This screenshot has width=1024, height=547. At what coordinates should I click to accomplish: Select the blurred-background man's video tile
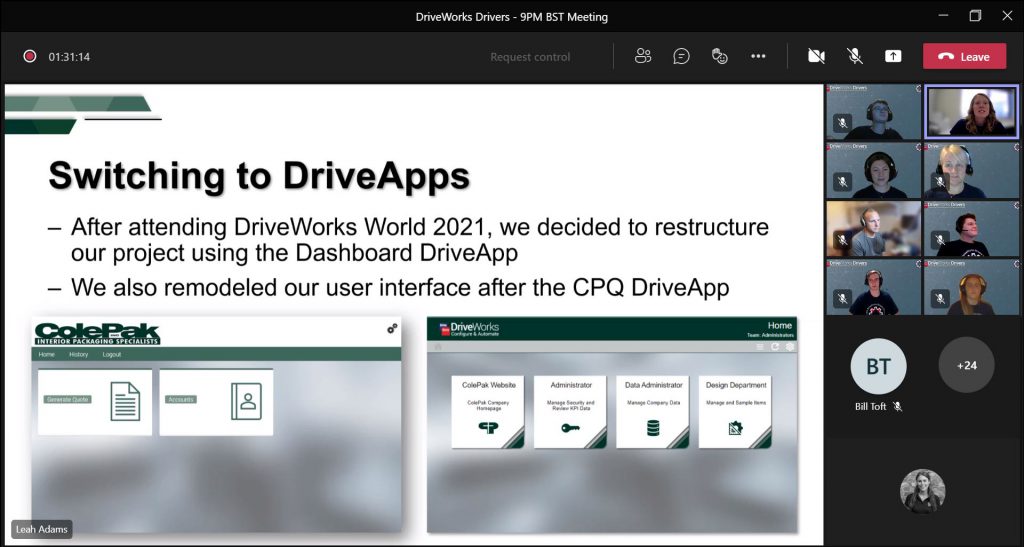(x=873, y=228)
